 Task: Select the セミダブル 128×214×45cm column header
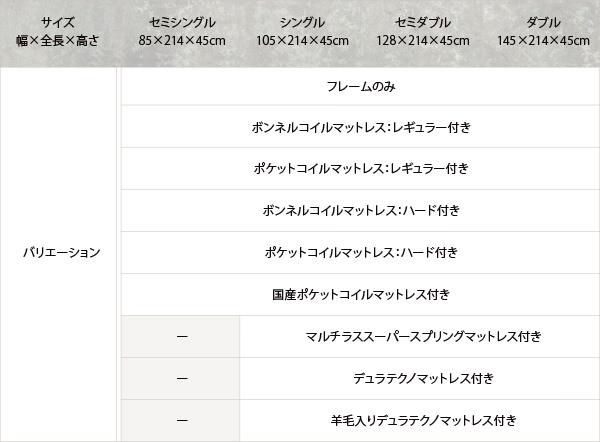click(x=422, y=32)
